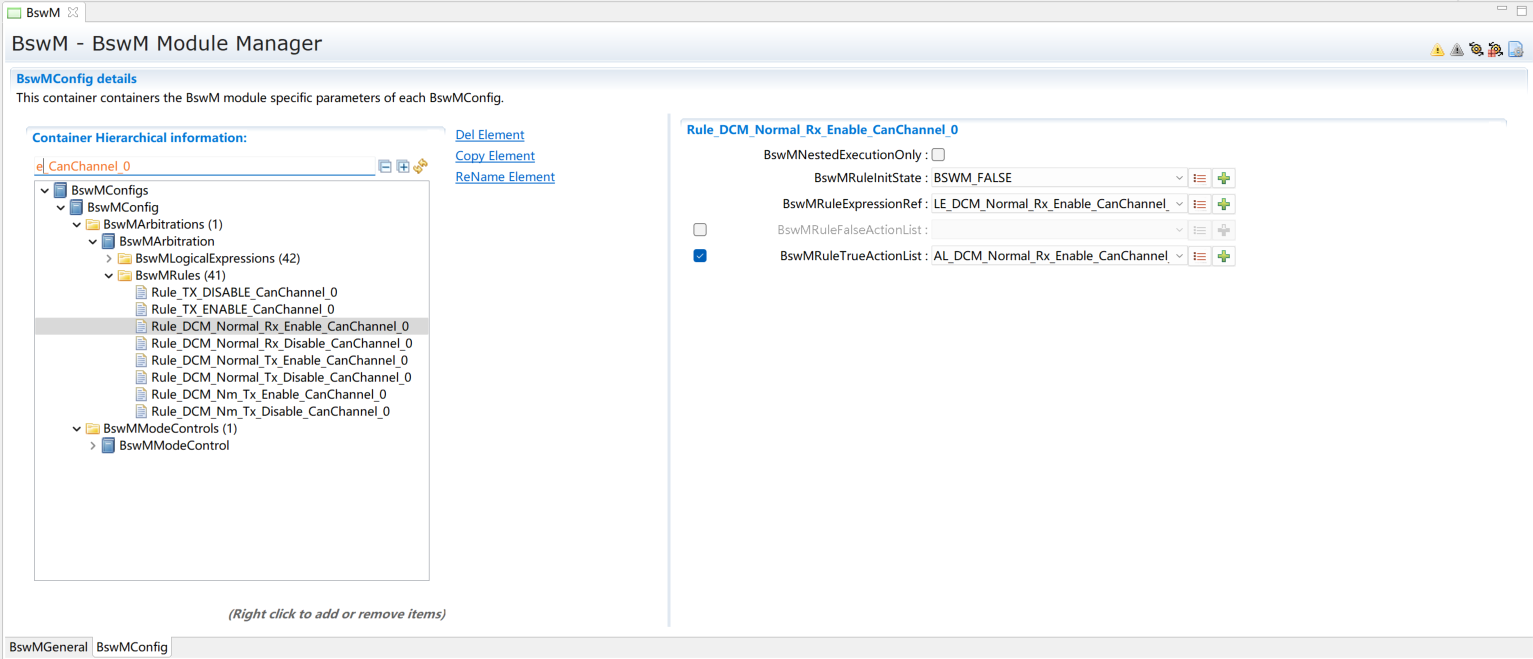Click green plus beside BswMRuleTrueActionList
Screen dimensions: 1533x659
1223,256
